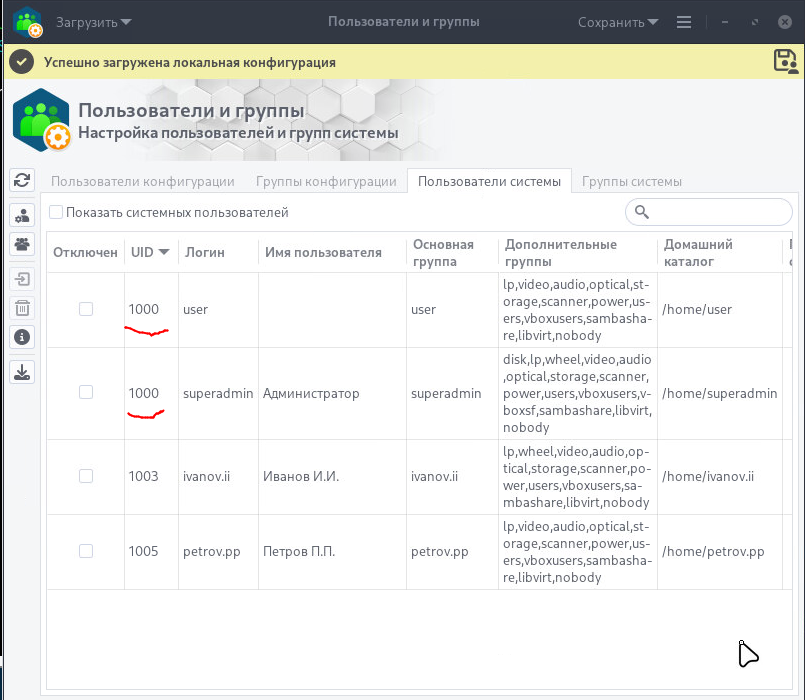Click the trash delete icon

21,308
